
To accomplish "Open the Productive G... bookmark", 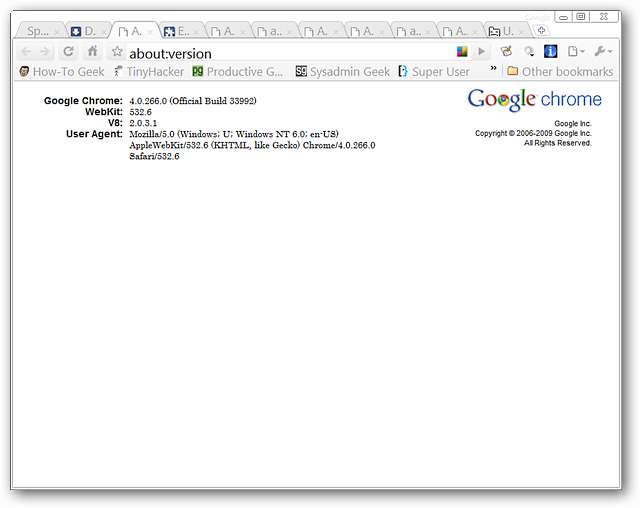I will 238,72.
